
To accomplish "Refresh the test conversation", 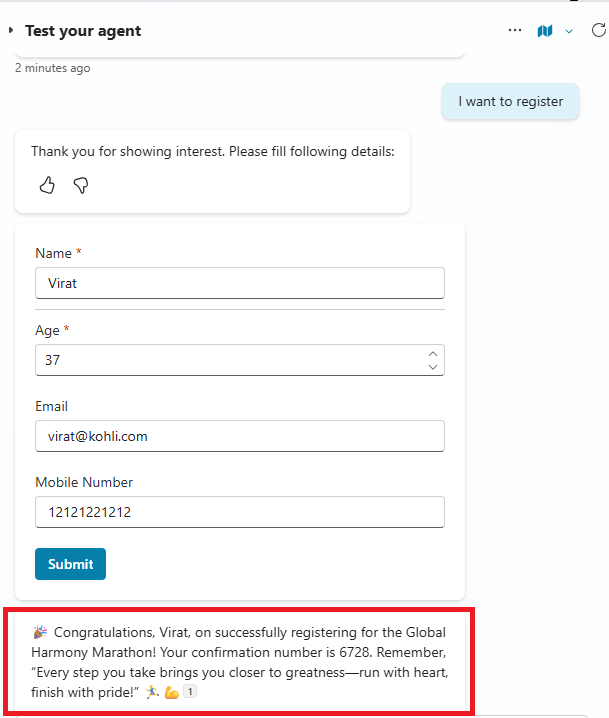I will click(x=598, y=31).
